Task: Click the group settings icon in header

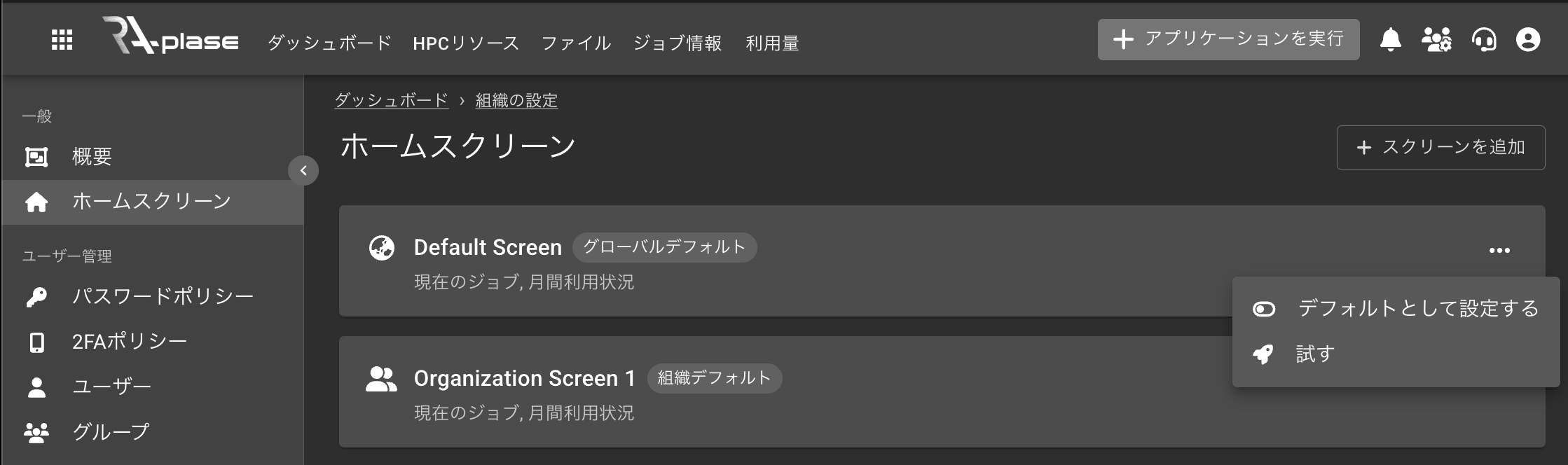Action: click(x=1436, y=40)
